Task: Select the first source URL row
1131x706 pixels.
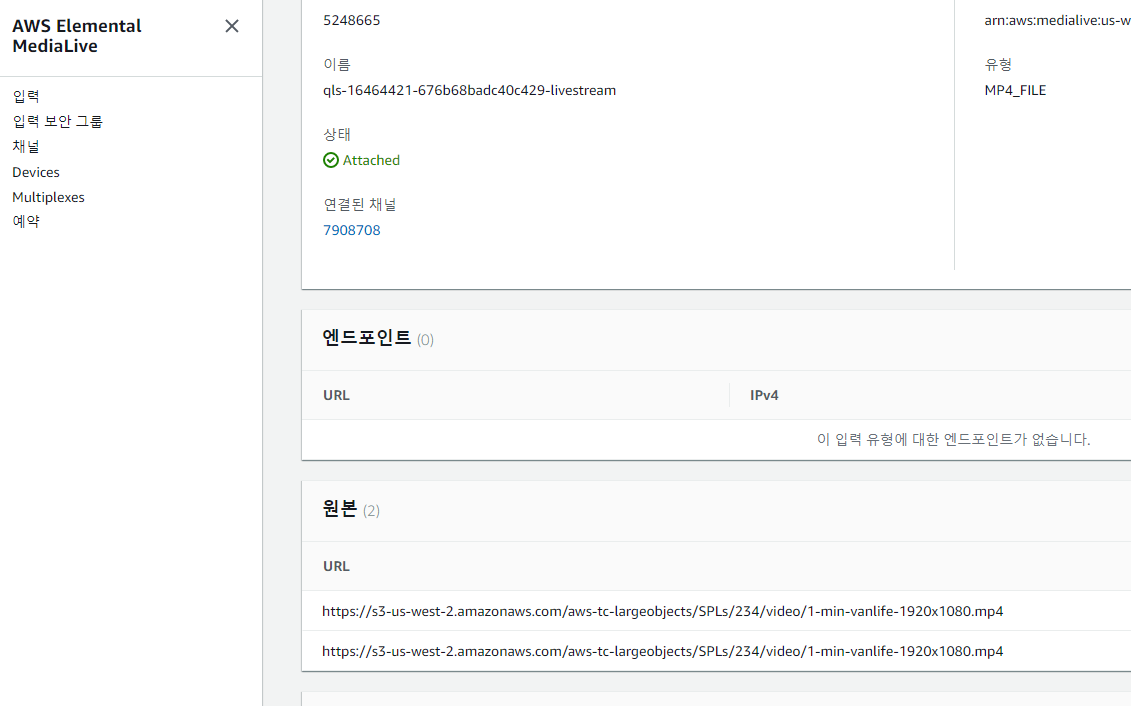Action: (x=716, y=611)
